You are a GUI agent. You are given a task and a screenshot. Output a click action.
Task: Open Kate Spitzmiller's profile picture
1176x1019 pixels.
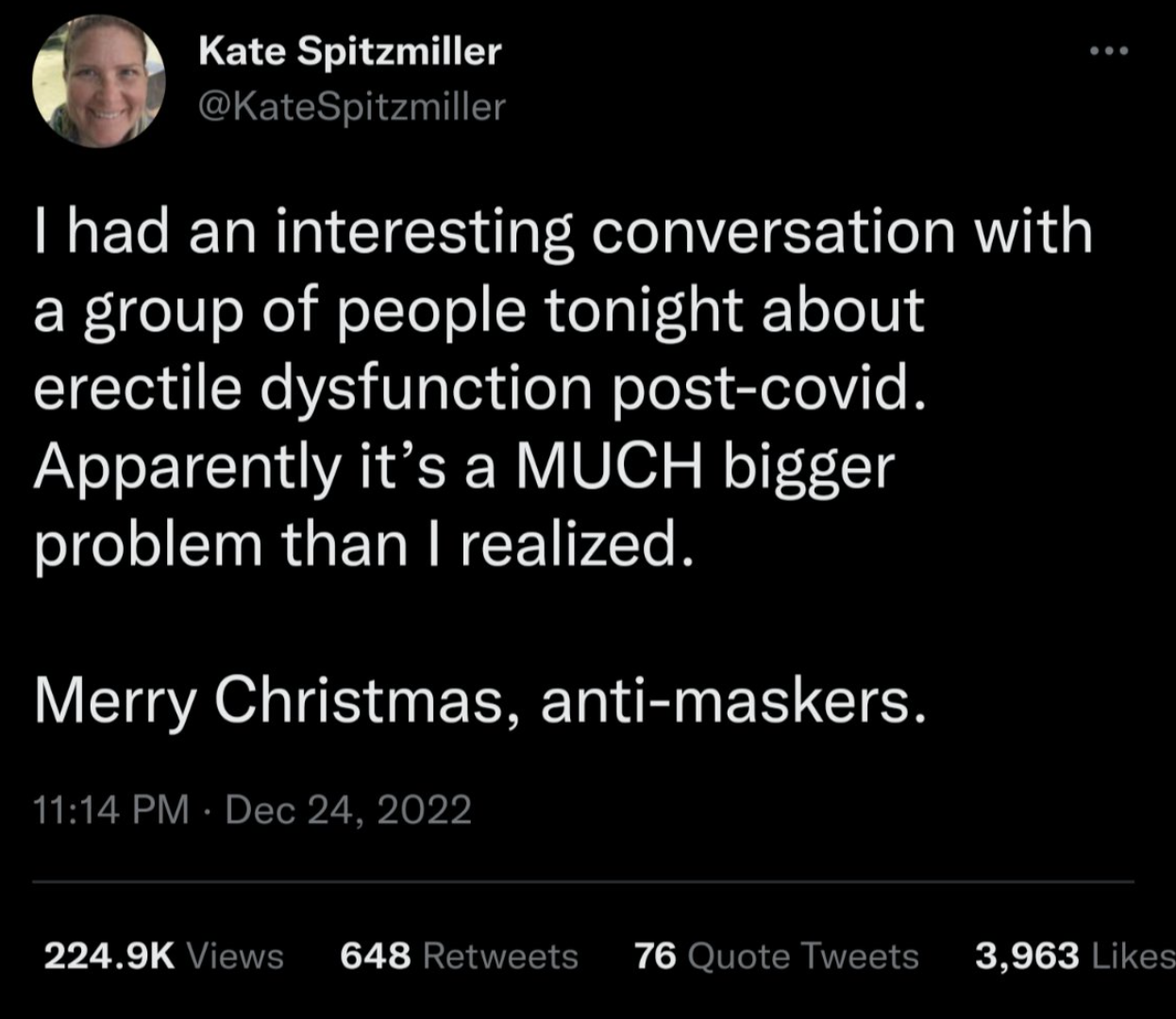click(99, 82)
